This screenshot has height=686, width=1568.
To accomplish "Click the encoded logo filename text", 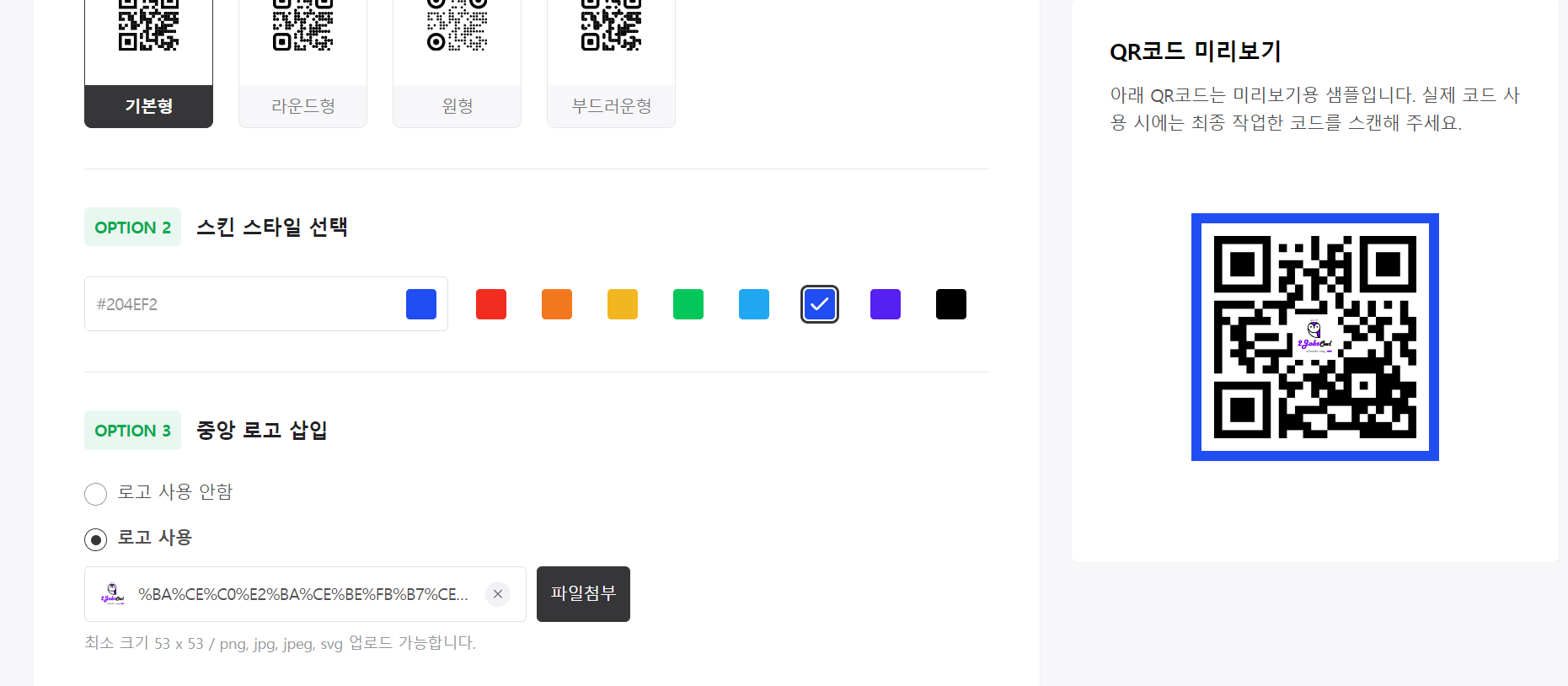I will [x=303, y=594].
